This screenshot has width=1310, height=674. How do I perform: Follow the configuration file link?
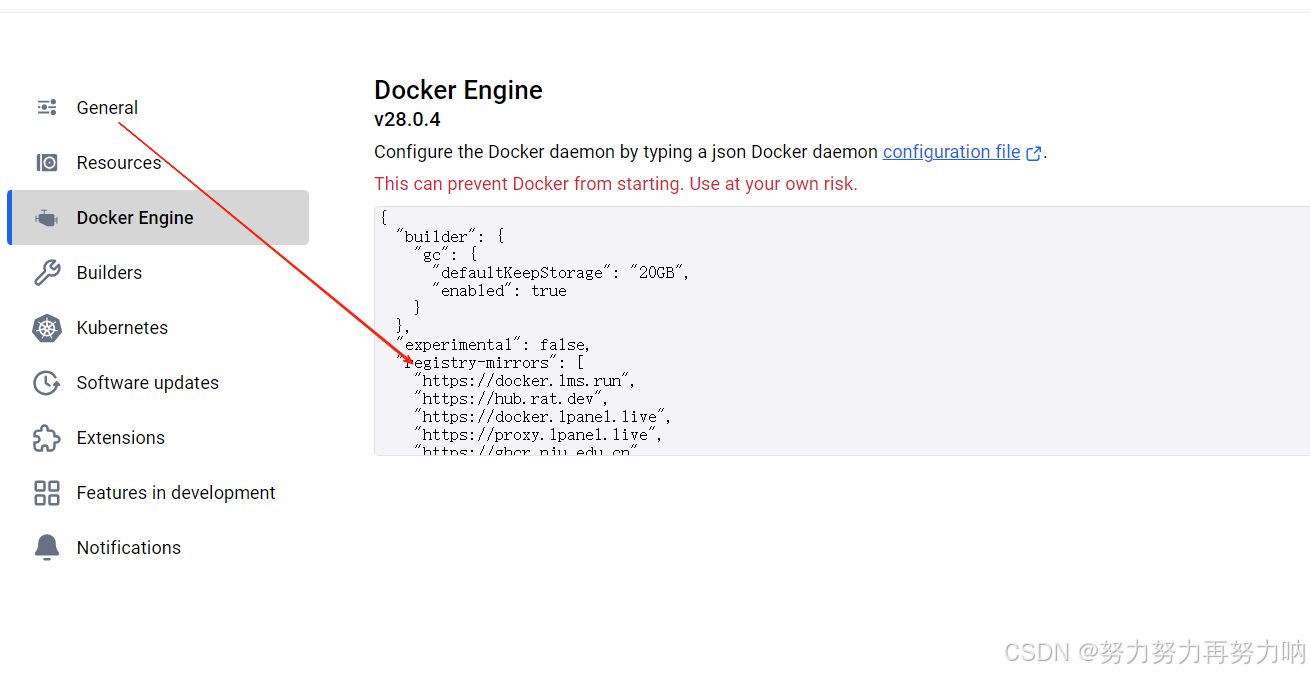tap(951, 152)
